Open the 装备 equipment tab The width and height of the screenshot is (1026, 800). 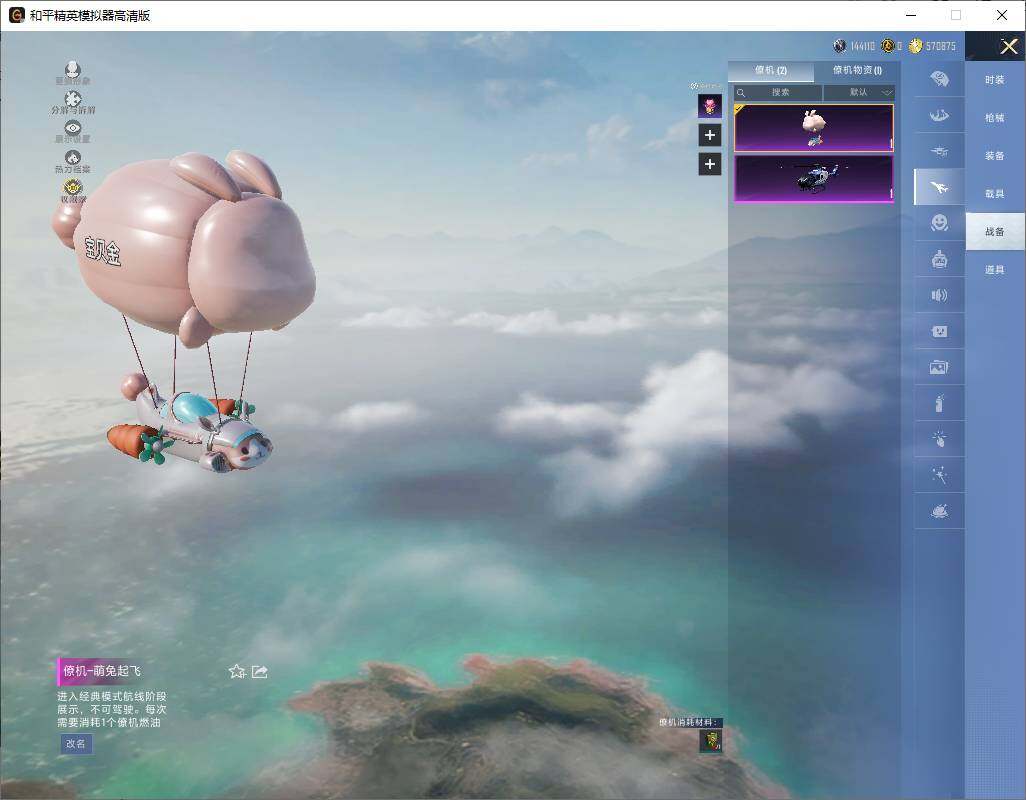click(995, 156)
